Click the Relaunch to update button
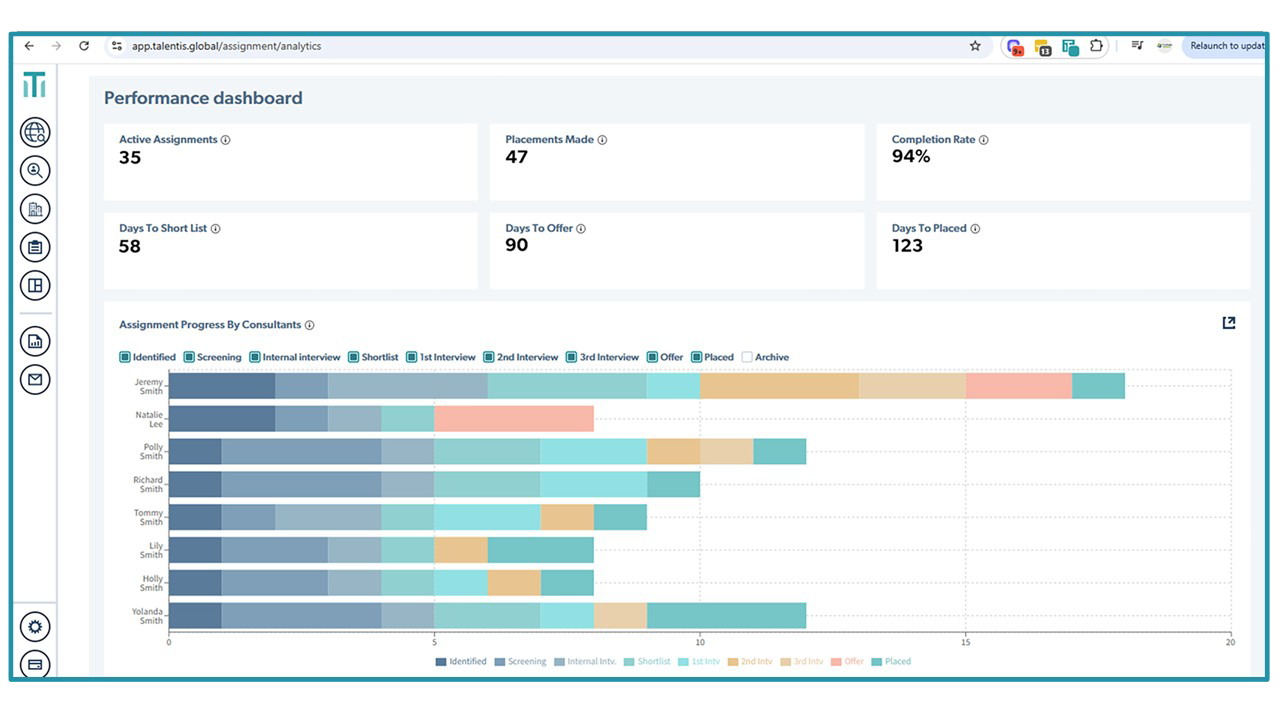 pyautogui.click(x=1225, y=46)
